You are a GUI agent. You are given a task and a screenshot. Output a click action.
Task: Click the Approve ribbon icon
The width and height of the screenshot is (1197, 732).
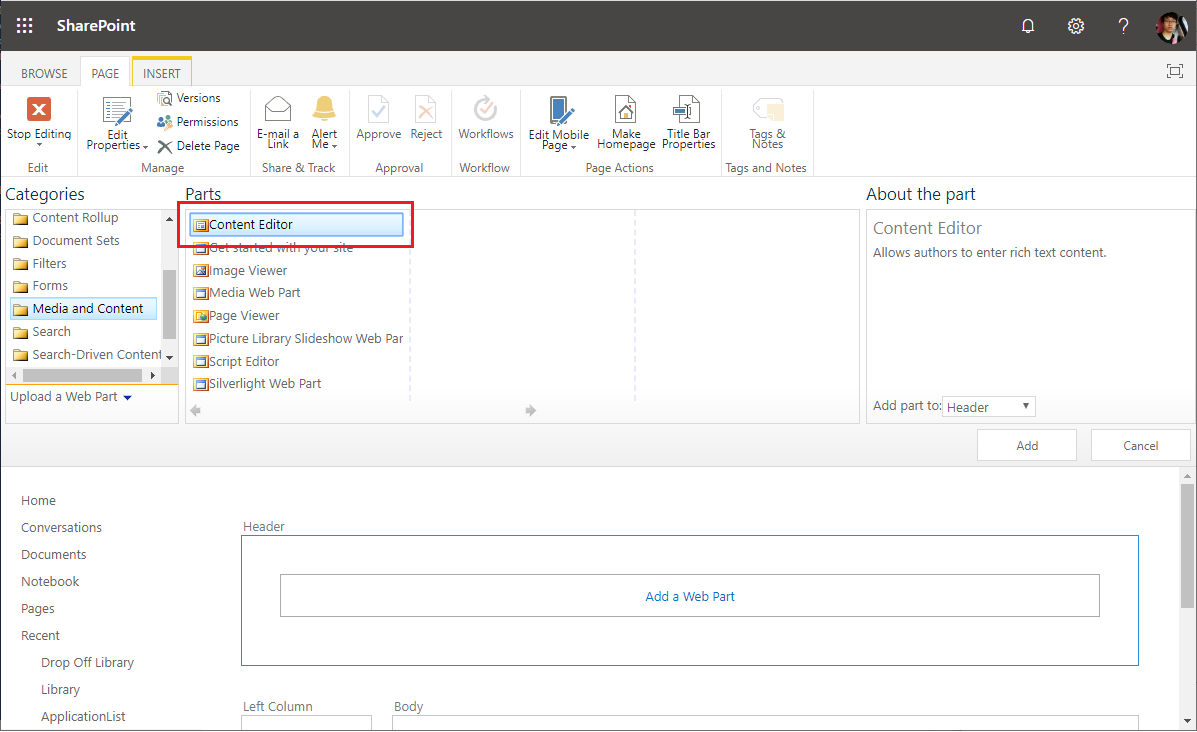click(x=379, y=109)
